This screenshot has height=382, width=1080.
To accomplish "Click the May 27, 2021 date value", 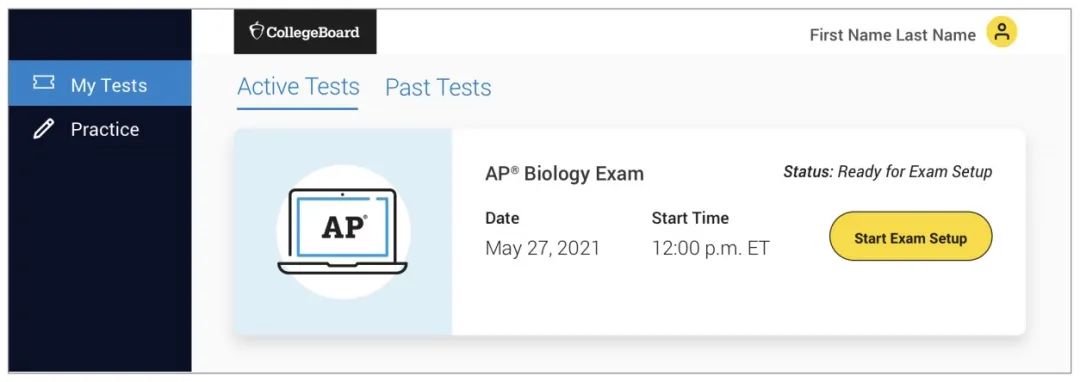I will (543, 248).
